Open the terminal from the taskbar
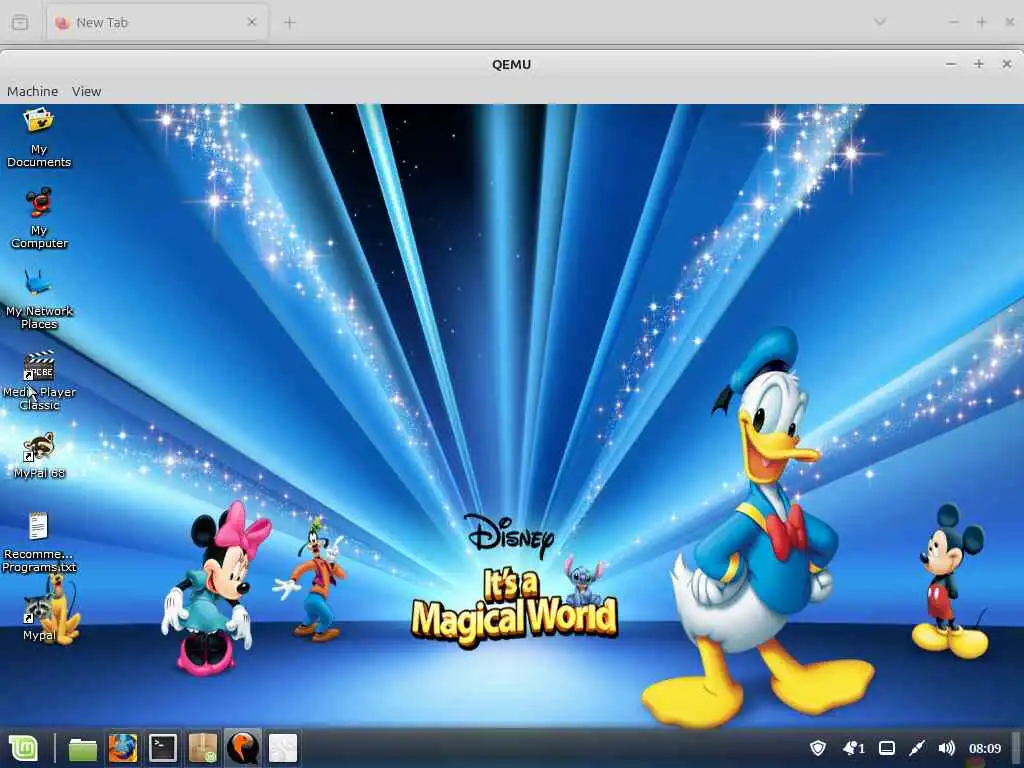This screenshot has height=768, width=1024. (x=163, y=748)
